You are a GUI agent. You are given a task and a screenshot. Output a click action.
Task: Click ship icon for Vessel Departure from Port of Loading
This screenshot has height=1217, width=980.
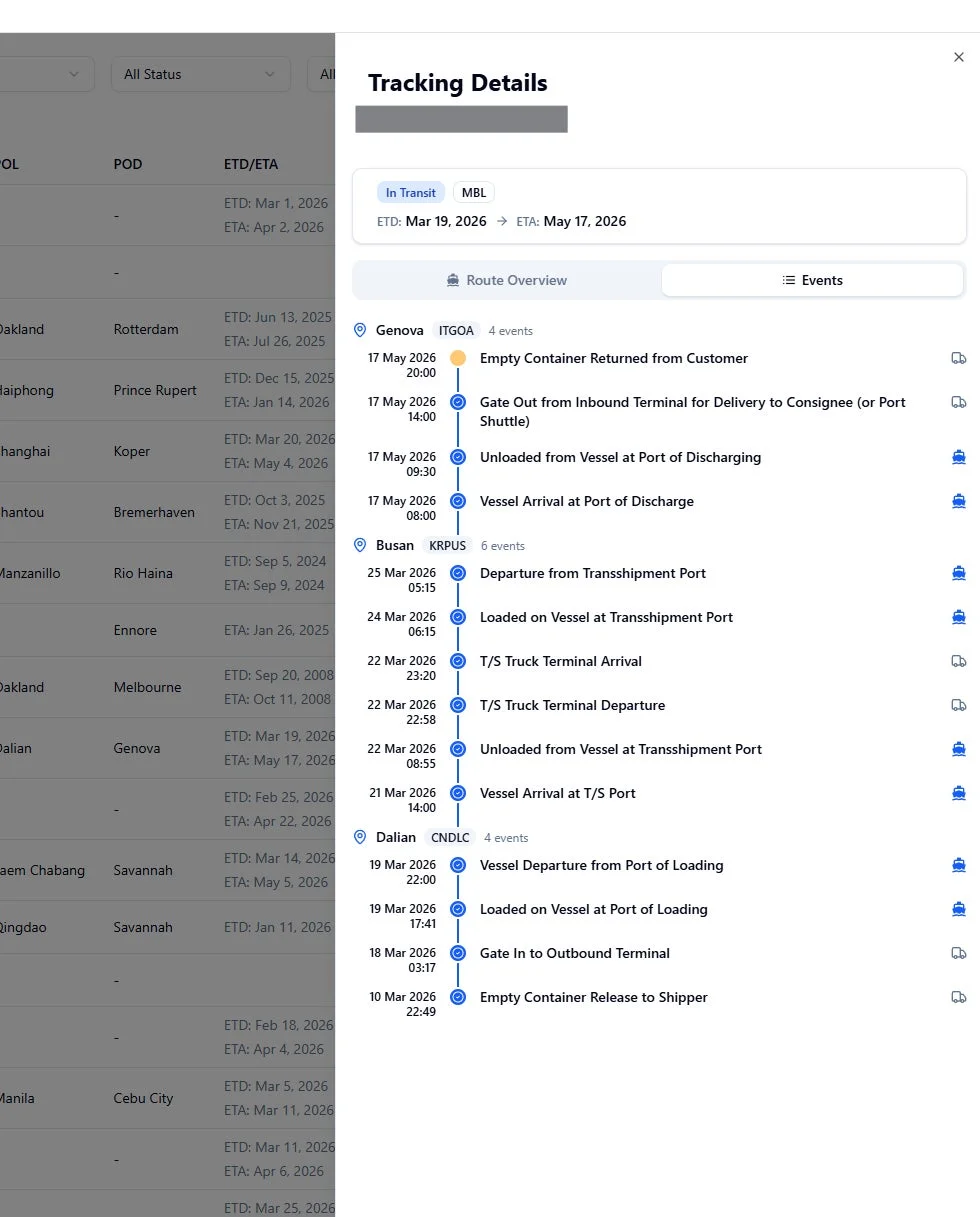point(958,865)
